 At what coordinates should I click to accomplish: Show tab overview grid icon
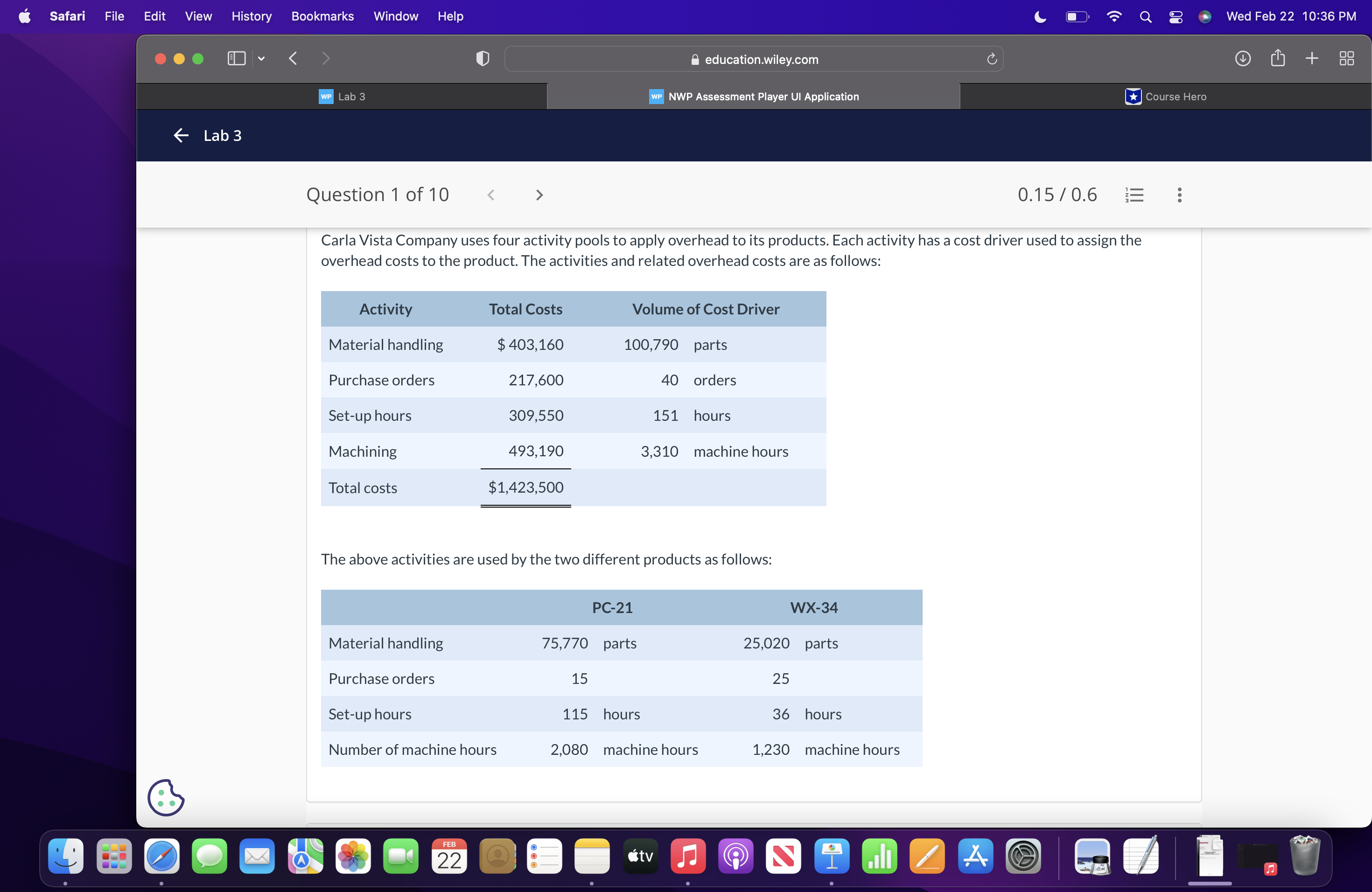[1347, 58]
